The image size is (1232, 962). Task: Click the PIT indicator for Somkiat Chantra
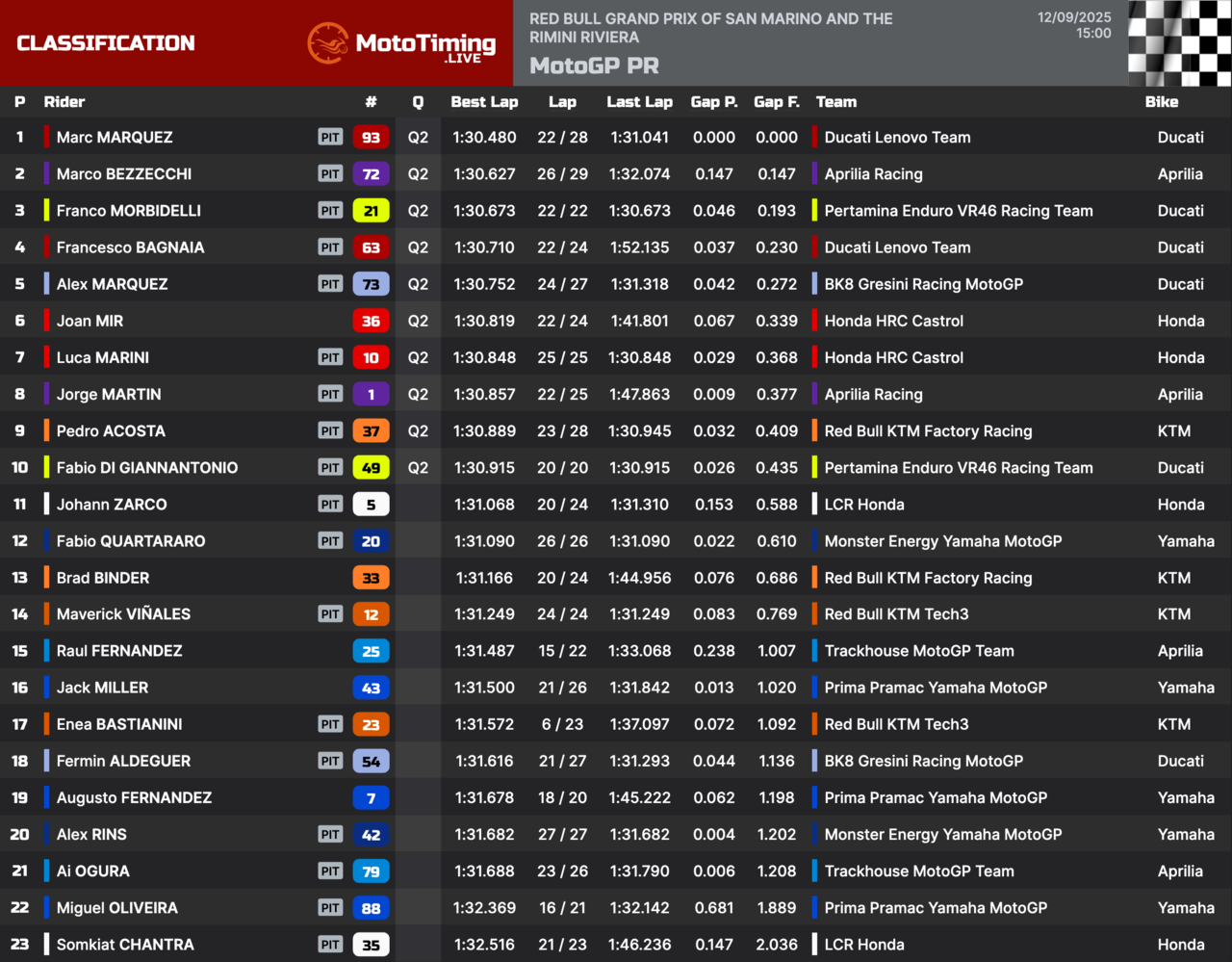pyautogui.click(x=330, y=945)
